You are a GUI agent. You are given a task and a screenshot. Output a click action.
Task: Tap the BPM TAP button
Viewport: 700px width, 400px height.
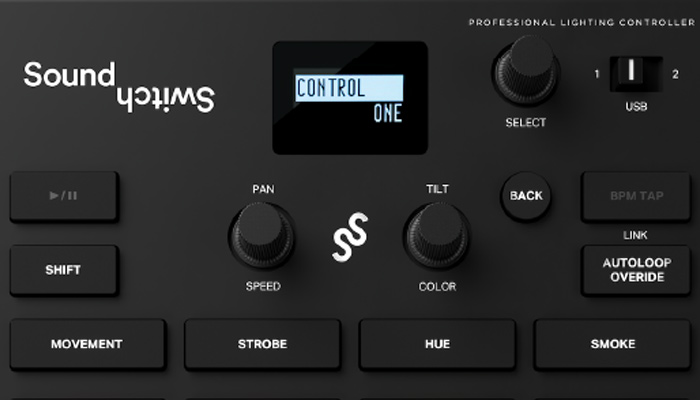(x=636, y=196)
